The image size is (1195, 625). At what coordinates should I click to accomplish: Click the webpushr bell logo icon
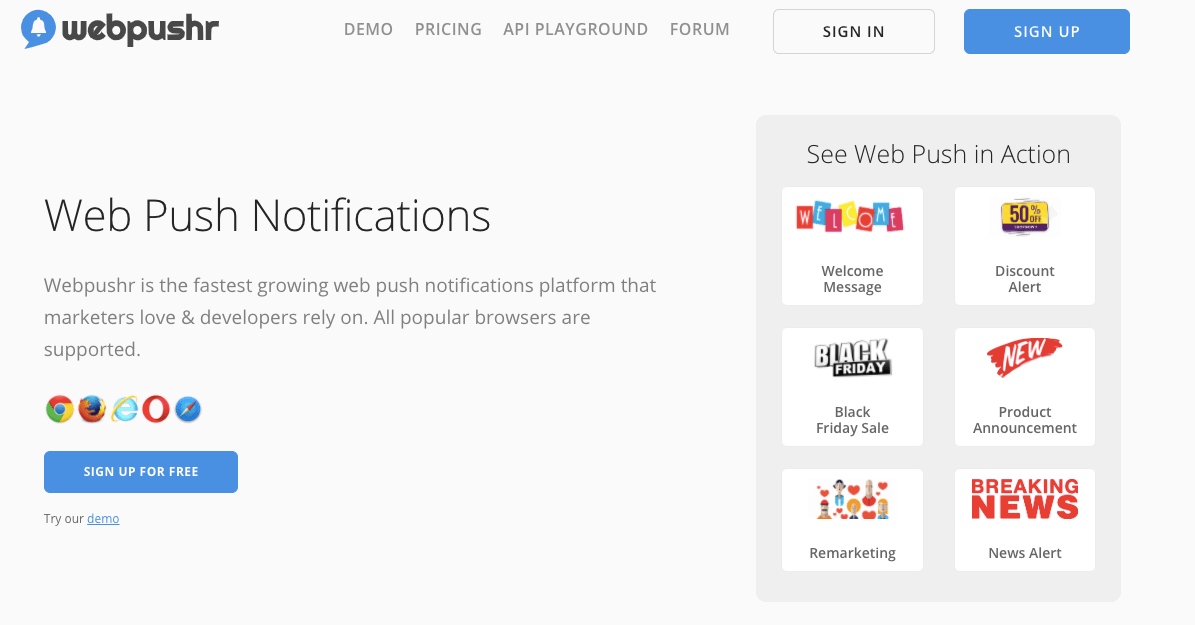pos(38,29)
